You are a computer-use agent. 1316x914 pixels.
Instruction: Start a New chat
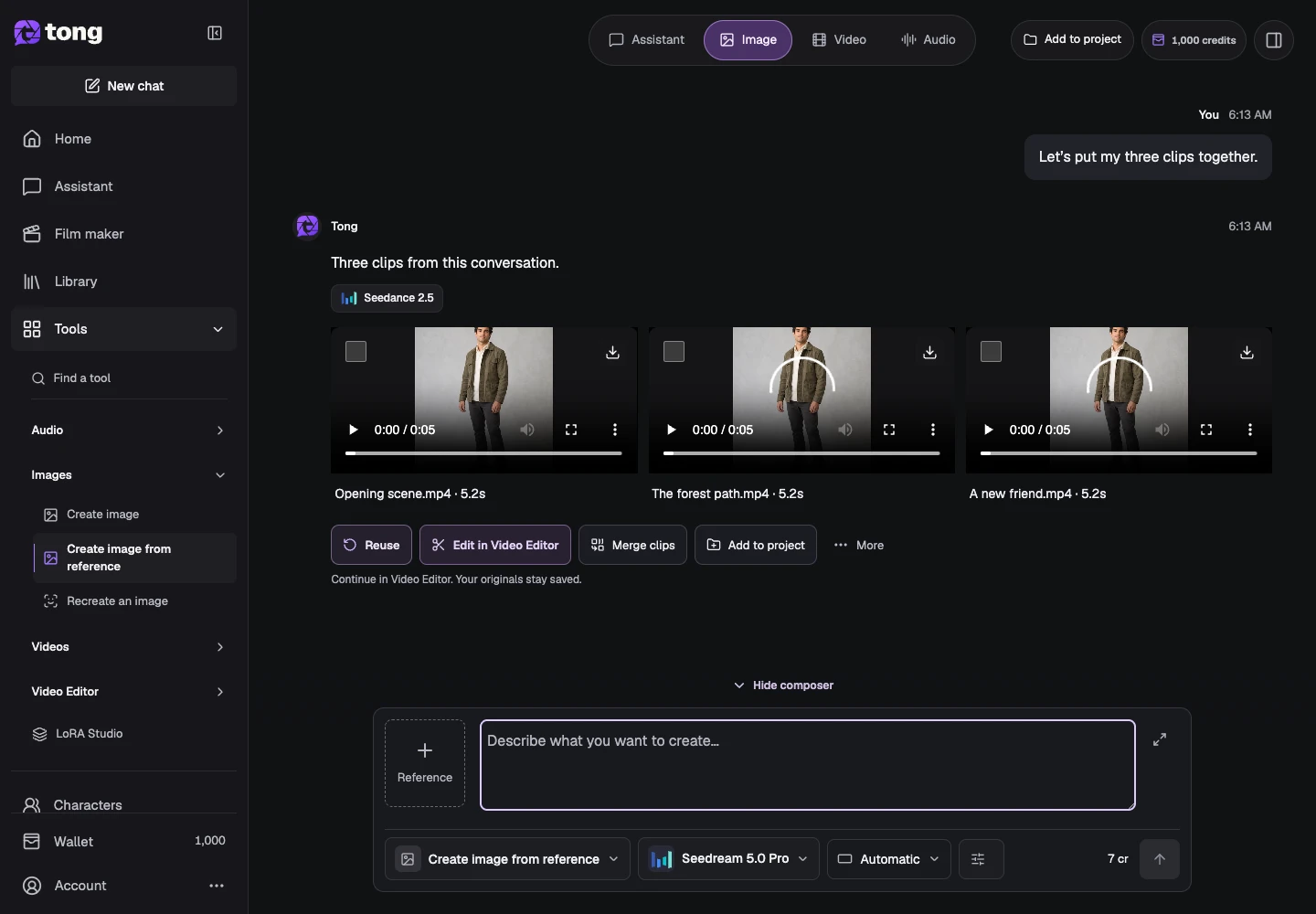[x=123, y=86]
